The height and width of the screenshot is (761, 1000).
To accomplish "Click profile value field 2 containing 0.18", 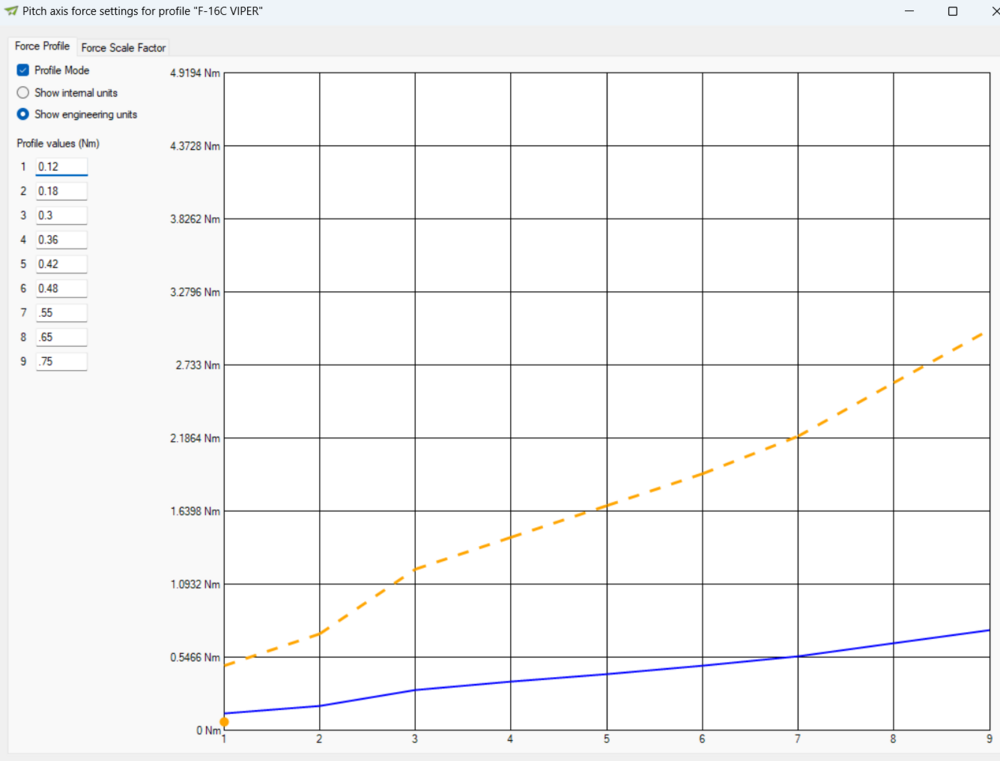I will pos(61,191).
